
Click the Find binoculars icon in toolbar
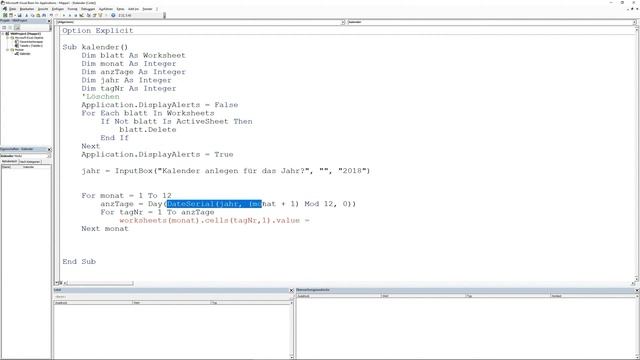pos(44,15)
